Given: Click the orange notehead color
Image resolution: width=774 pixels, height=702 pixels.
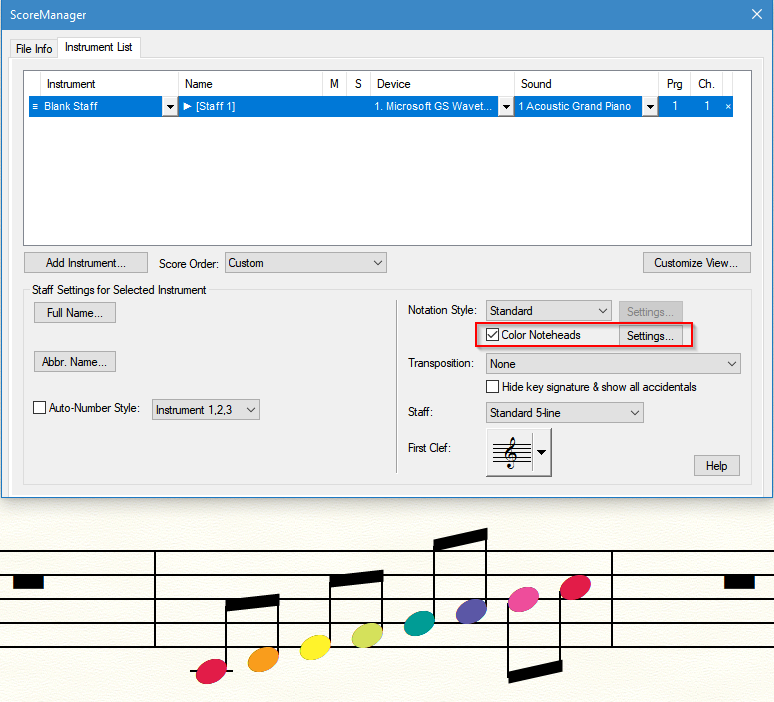Looking at the screenshot, I should pyautogui.click(x=263, y=659).
